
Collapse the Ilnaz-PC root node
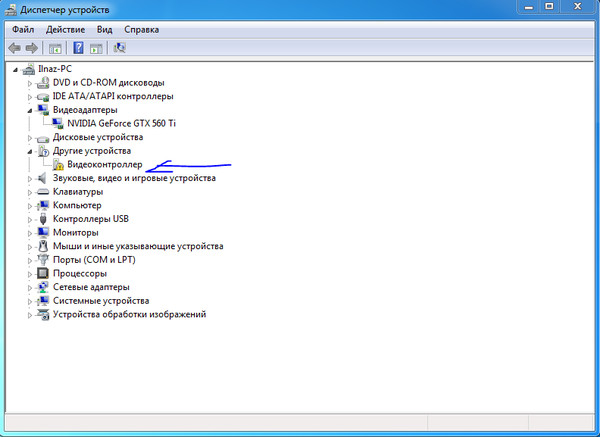(x=15, y=70)
